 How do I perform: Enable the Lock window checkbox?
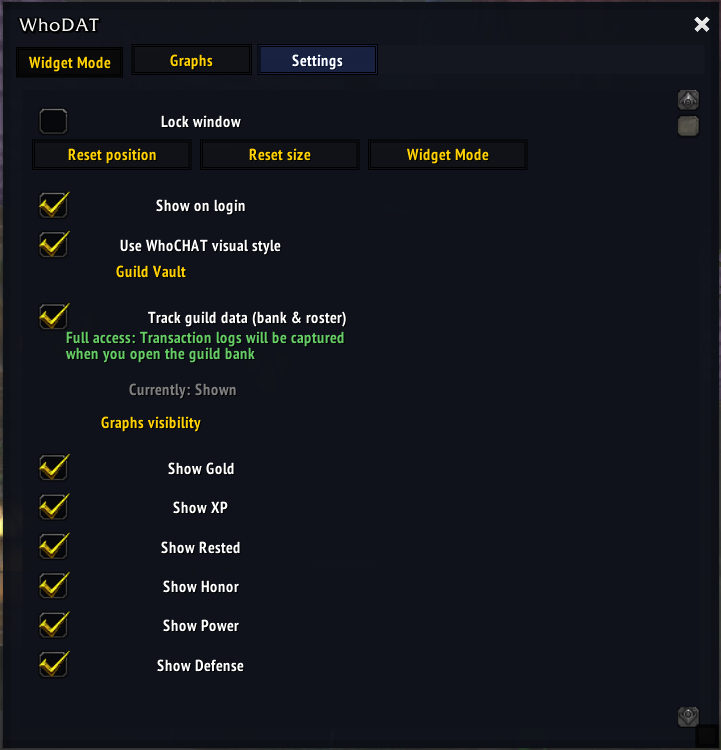(x=53, y=122)
